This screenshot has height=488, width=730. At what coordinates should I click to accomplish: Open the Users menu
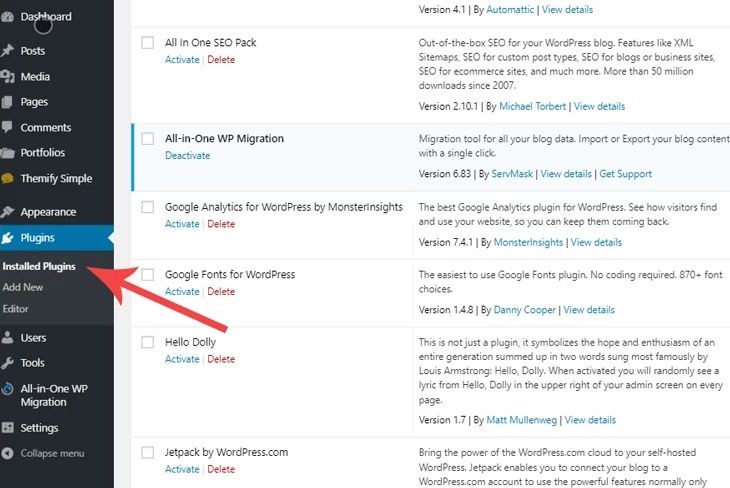(33, 338)
